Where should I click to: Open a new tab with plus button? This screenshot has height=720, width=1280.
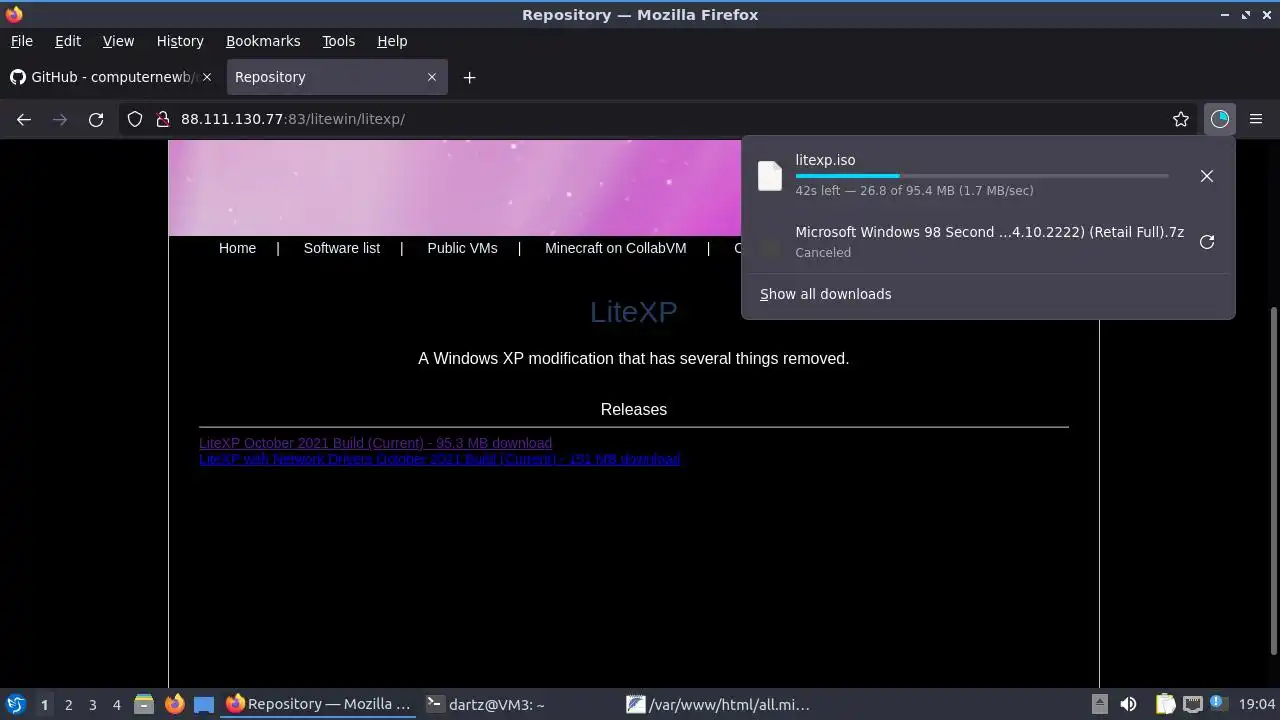pos(469,77)
